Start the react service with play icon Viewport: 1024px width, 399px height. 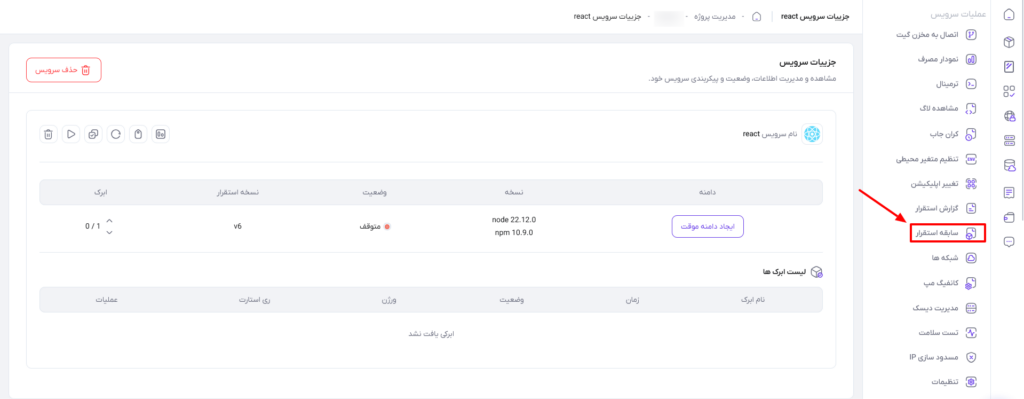tap(71, 134)
